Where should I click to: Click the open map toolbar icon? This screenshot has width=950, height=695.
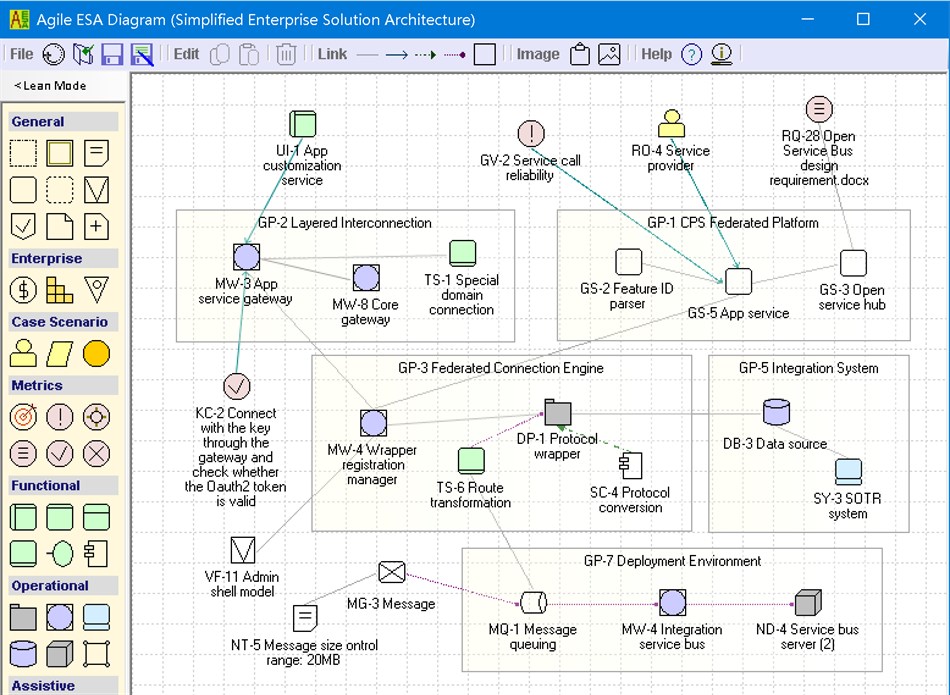tap(83, 55)
